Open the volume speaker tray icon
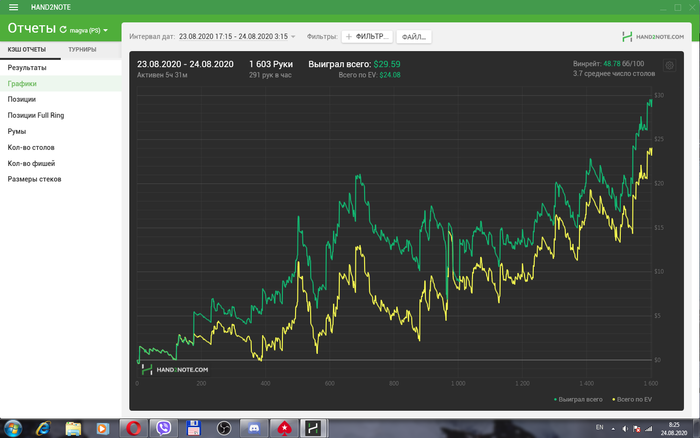This screenshot has height=438, width=700. tap(625, 429)
